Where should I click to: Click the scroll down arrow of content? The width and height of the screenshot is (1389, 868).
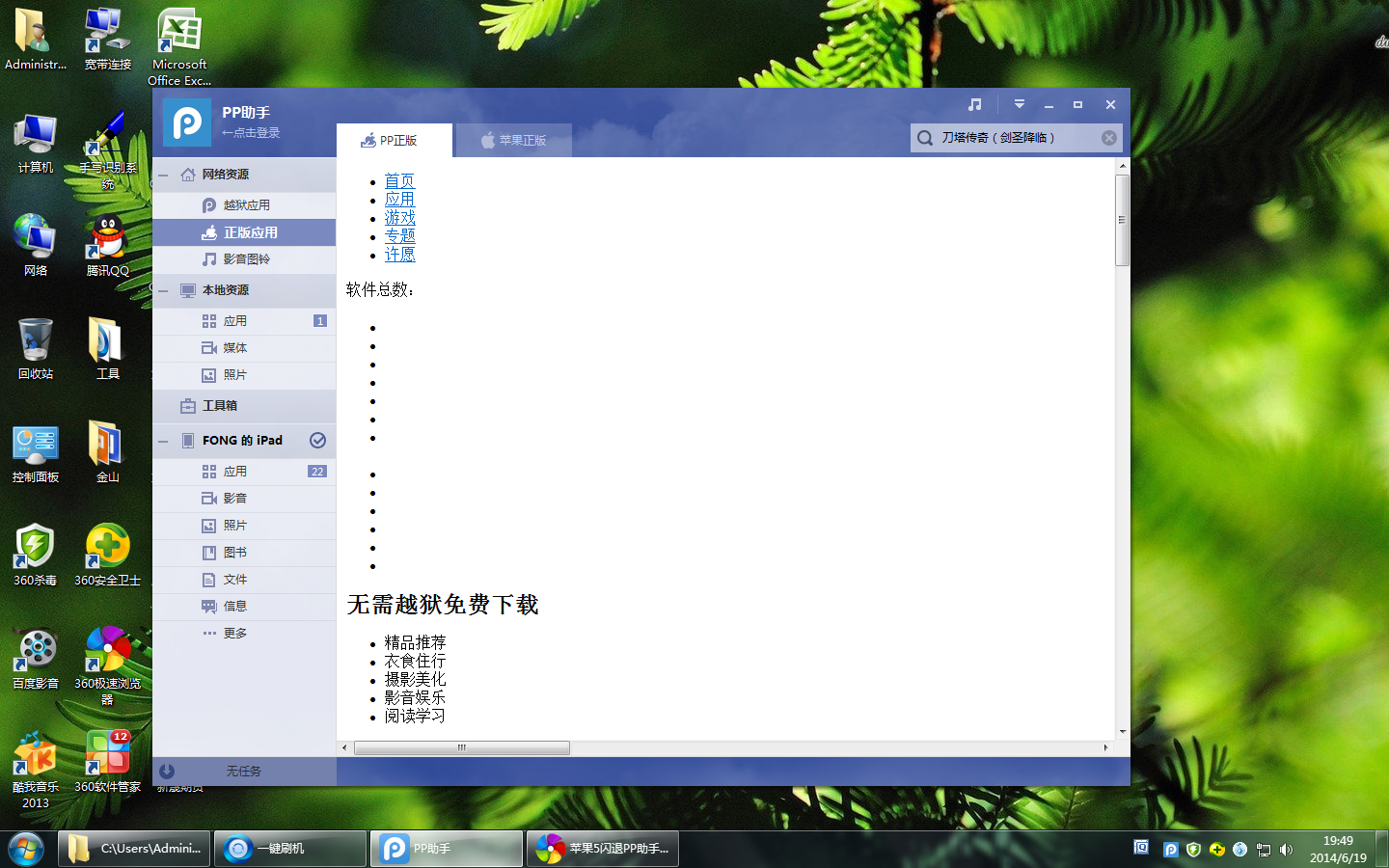tap(1122, 732)
